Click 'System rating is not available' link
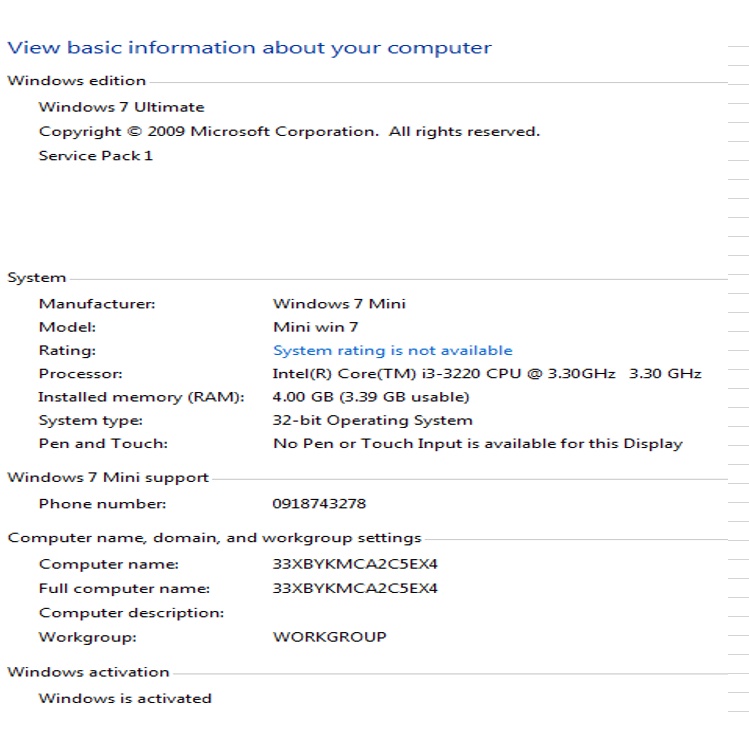 (x=392, y=351)
